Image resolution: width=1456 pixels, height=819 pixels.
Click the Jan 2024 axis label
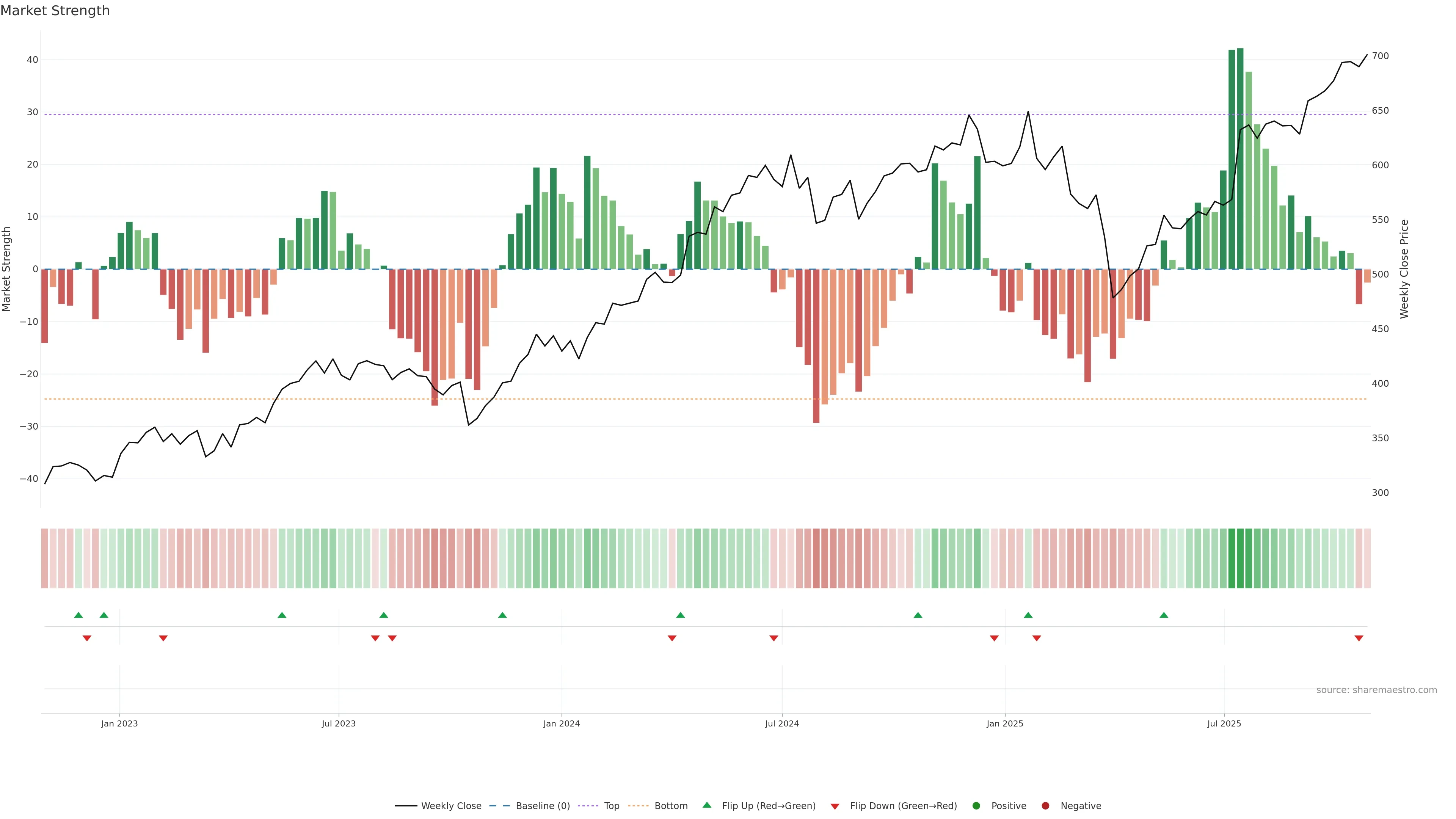(x=561, y=723)
